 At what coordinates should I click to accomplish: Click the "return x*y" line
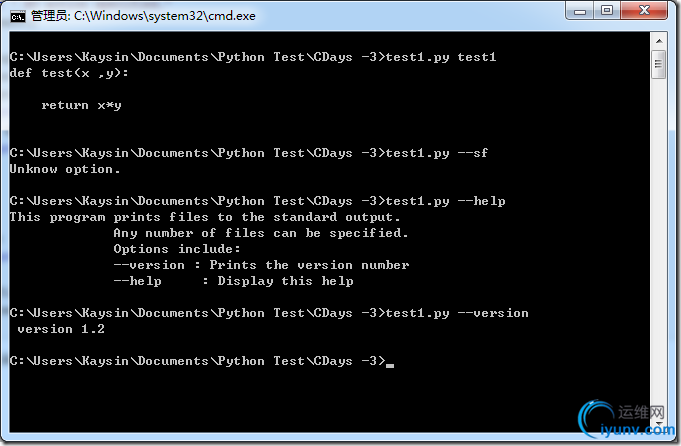tap(81, 105)
